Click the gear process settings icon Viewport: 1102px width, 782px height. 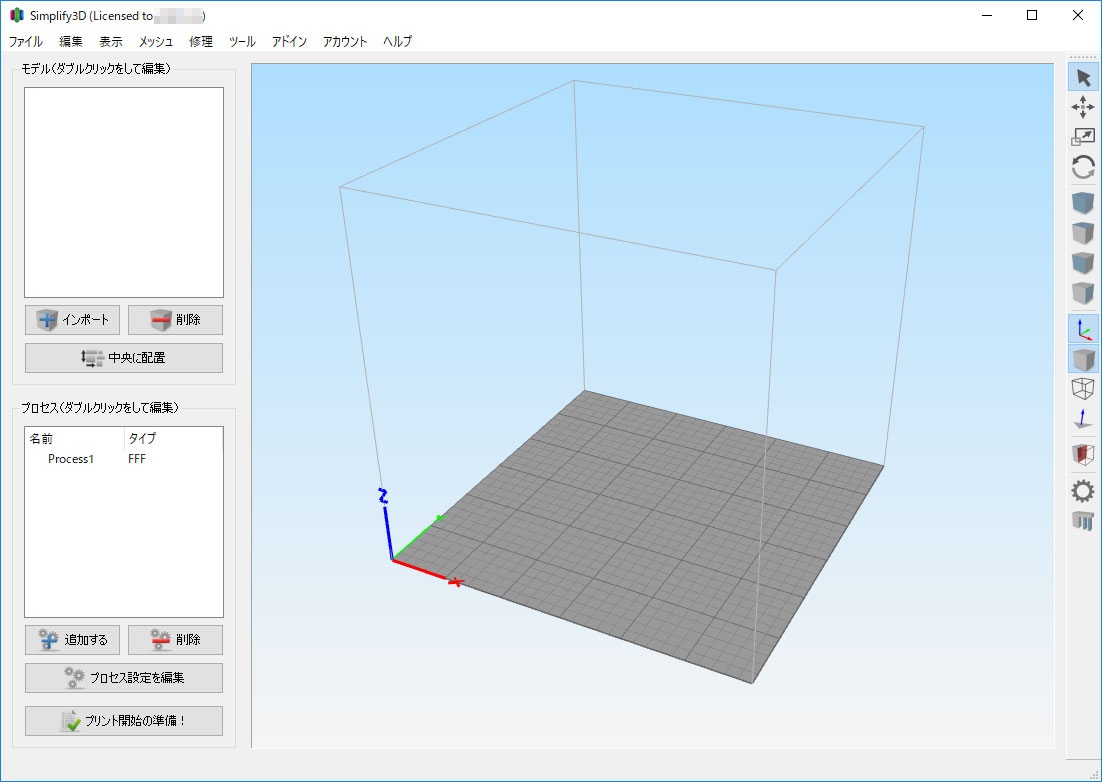[x=1083, y=490]
